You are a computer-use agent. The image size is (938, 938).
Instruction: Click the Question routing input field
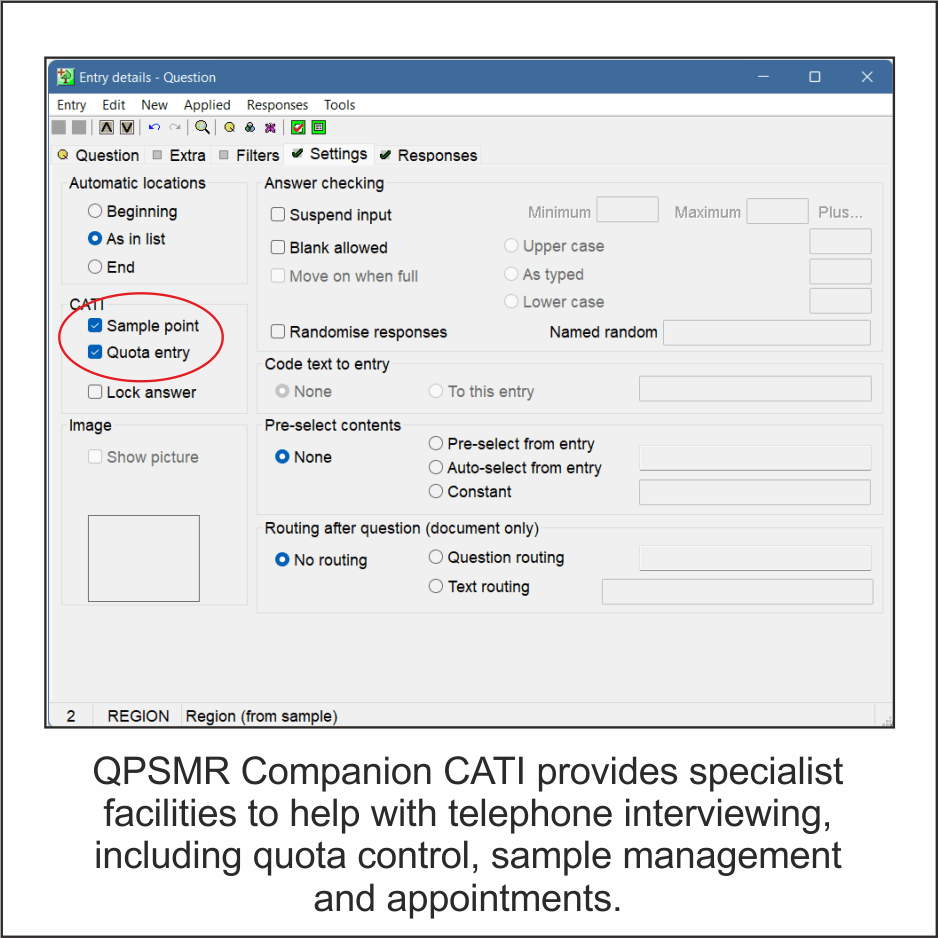(755, 558)
